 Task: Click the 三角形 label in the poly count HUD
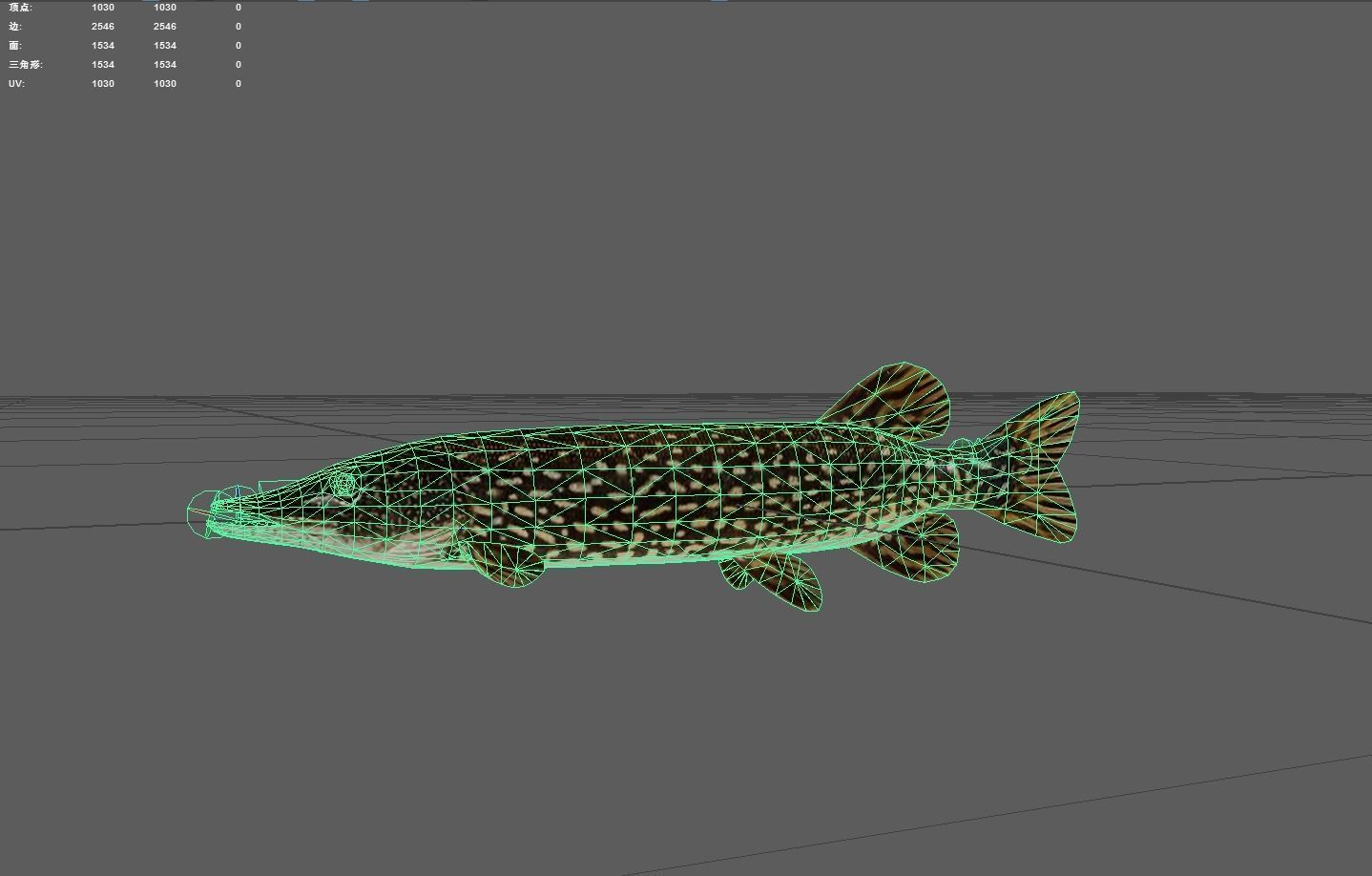(26, 65)
